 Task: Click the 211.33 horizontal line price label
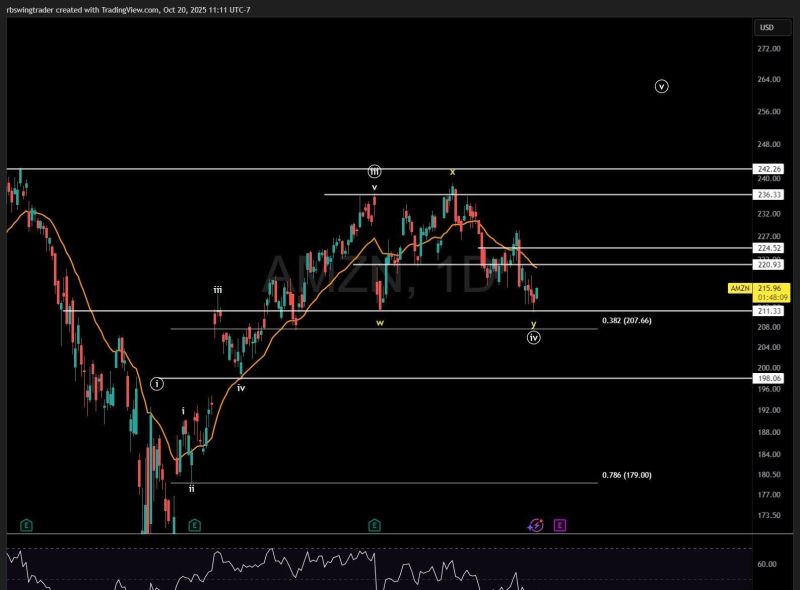pyautogui.click(x=769, y=311)
